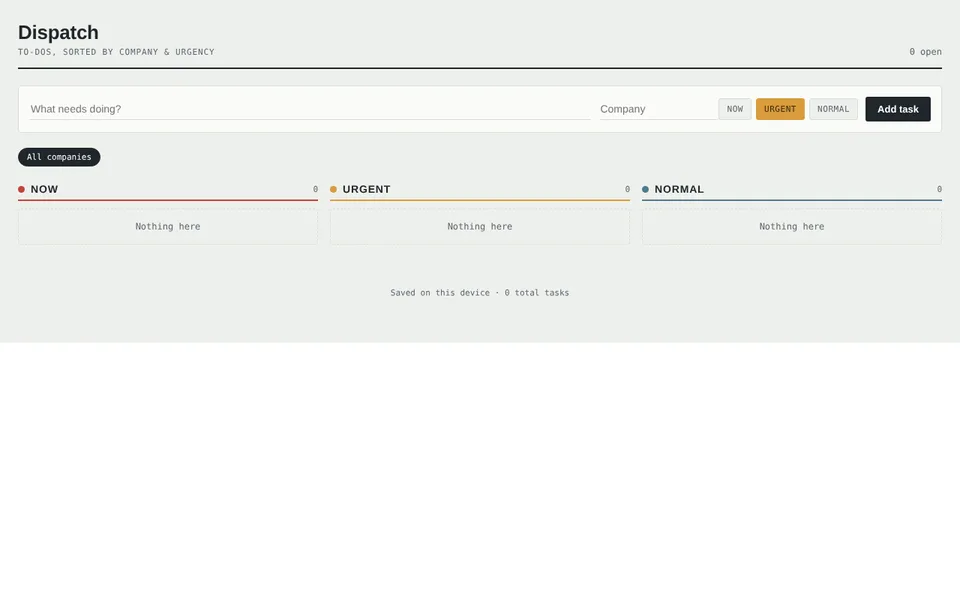960x600 pixels.
Task: Click 'Nothing here' placeholder in NORMAL column
Action: click(792, 227)
